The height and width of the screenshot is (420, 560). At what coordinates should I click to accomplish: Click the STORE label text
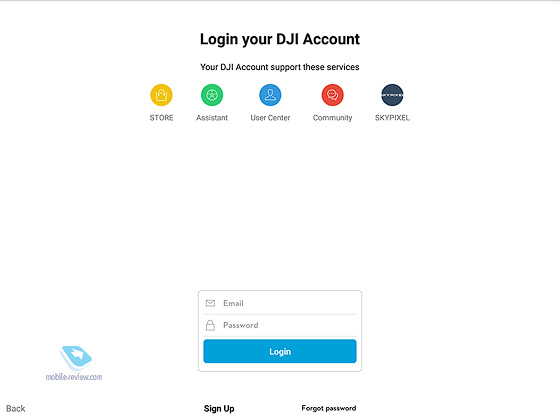[161, 118]
